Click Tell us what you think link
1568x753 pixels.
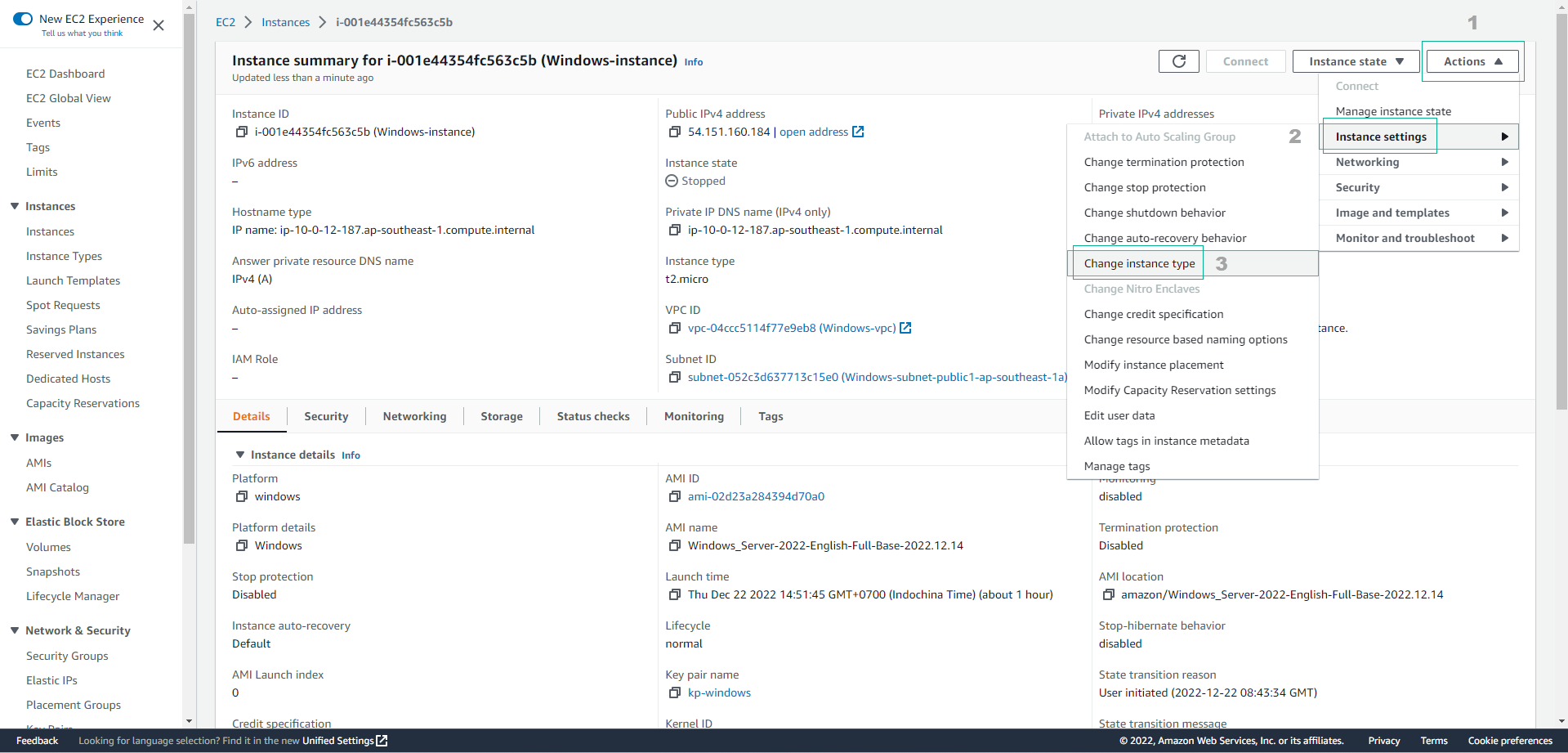coord(83,34)
